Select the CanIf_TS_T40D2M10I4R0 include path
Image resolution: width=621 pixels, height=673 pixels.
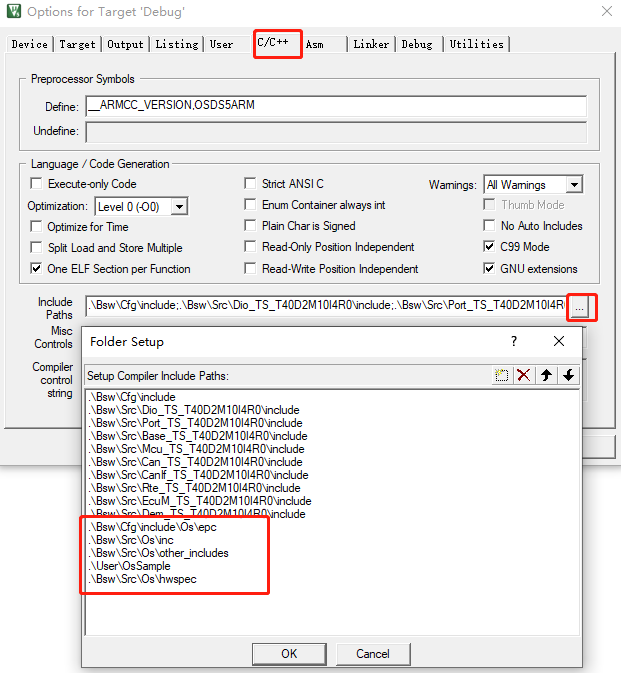coord(198,475)
